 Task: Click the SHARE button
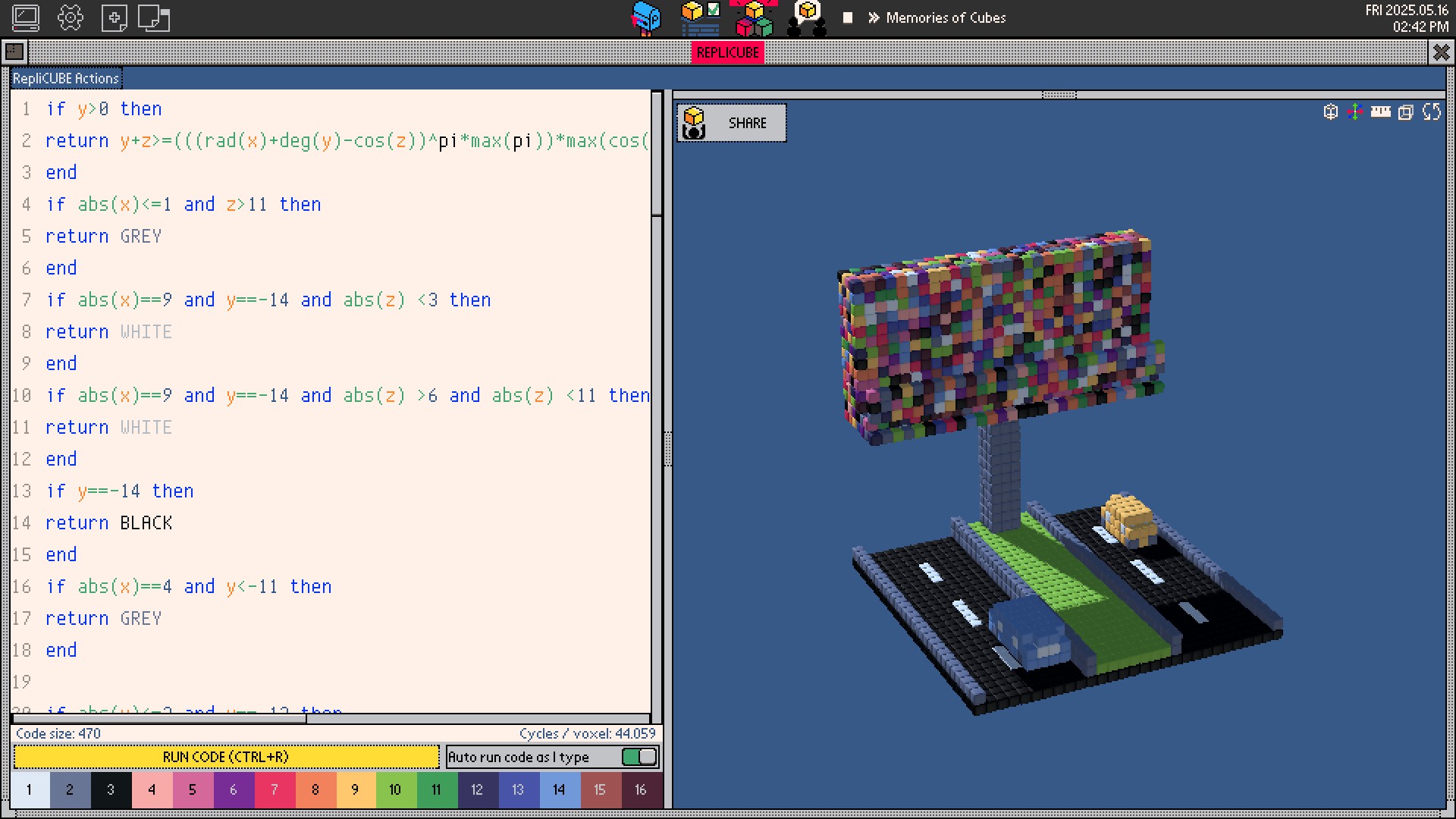(x=732, y=123)
